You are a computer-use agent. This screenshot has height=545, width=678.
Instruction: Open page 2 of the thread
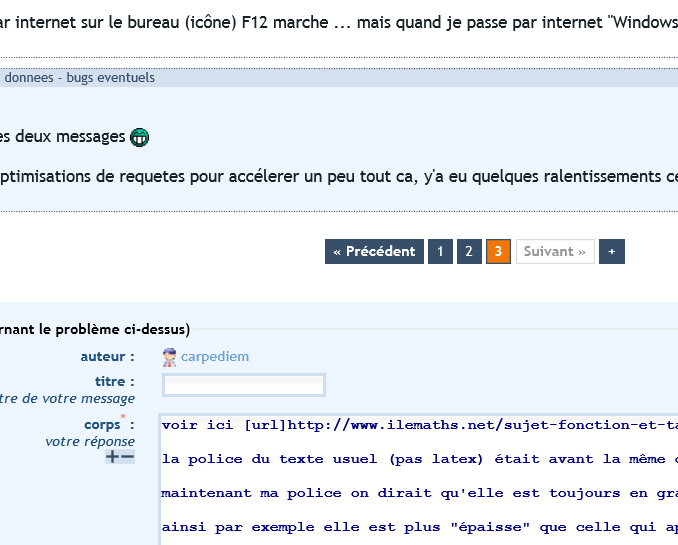click(x=469, y=252)
